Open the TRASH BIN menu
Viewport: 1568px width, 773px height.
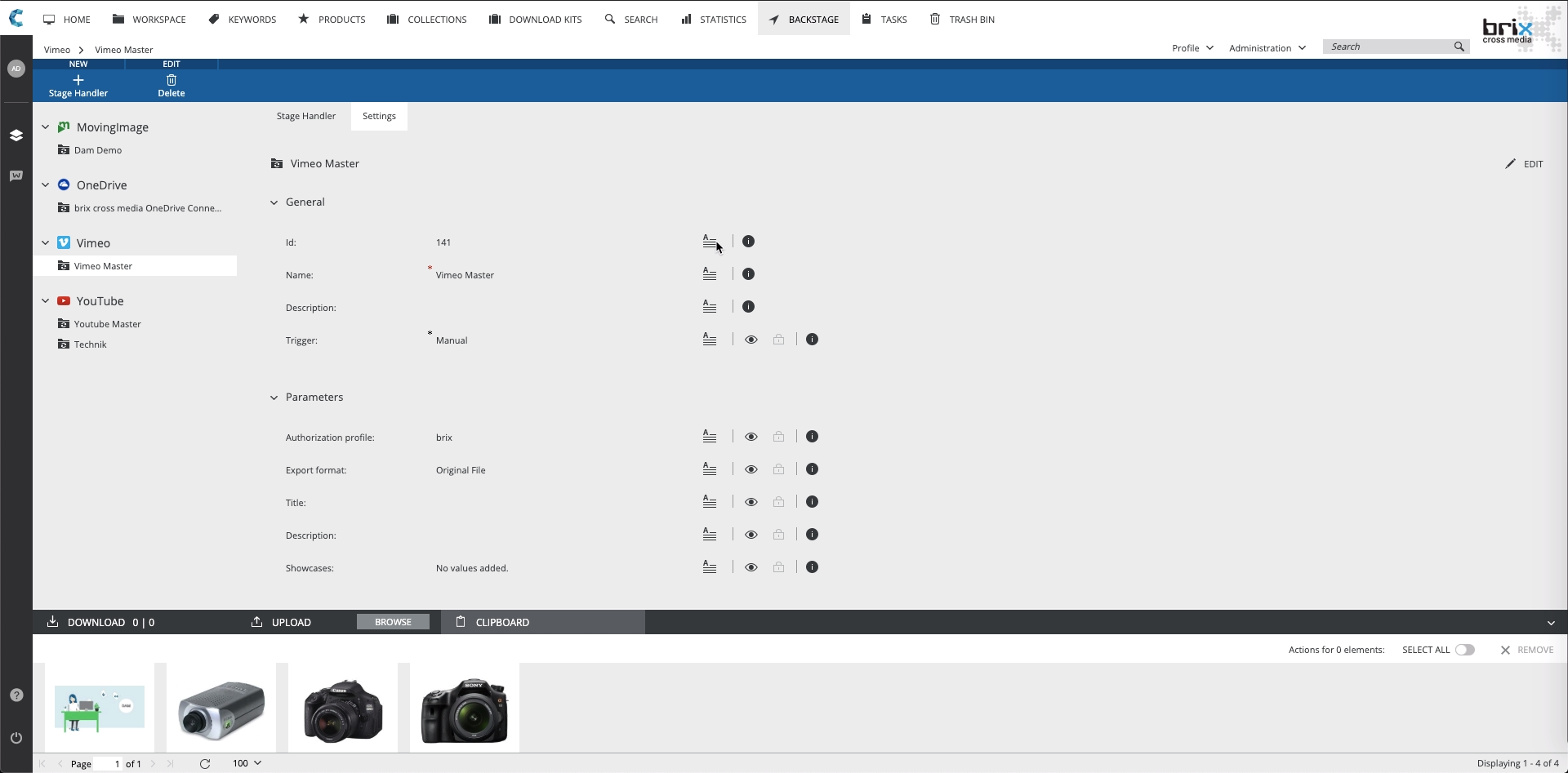coord(962,19)
